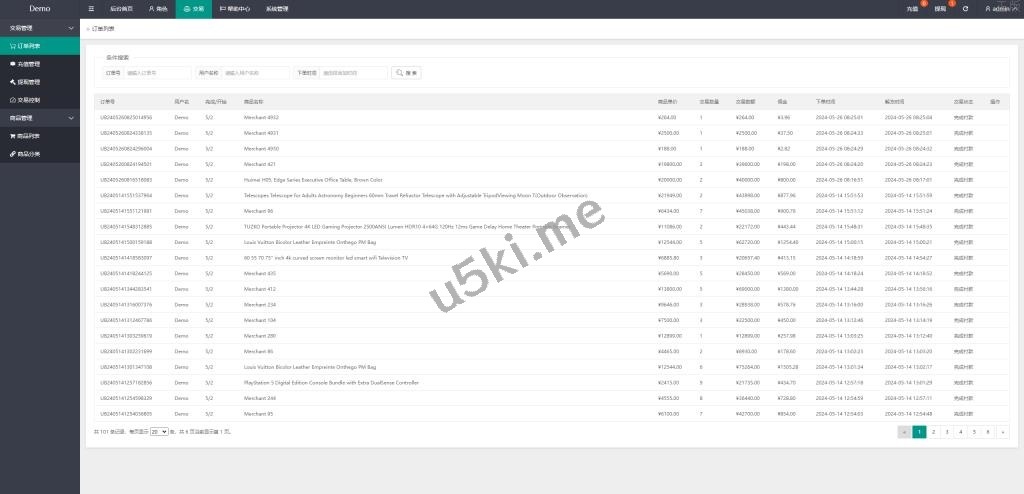Screen dimensions: 1024x494
Task: Open the 系统管理 top menu
Action: [x=276, y=8]
